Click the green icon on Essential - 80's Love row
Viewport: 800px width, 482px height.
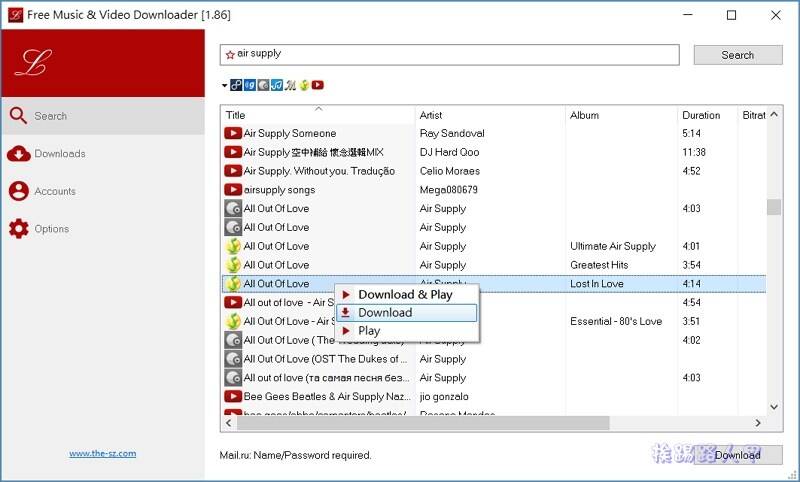click(233, 321)
